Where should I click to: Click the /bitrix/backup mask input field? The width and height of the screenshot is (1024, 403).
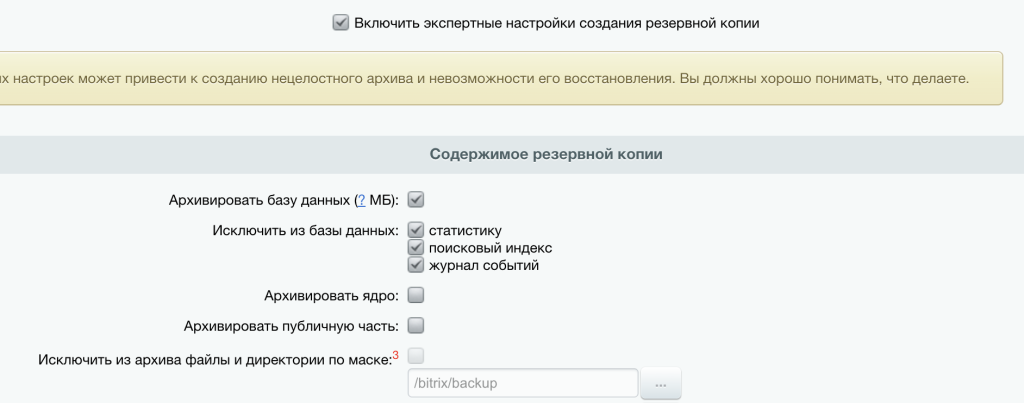click(x=522, y=383)
